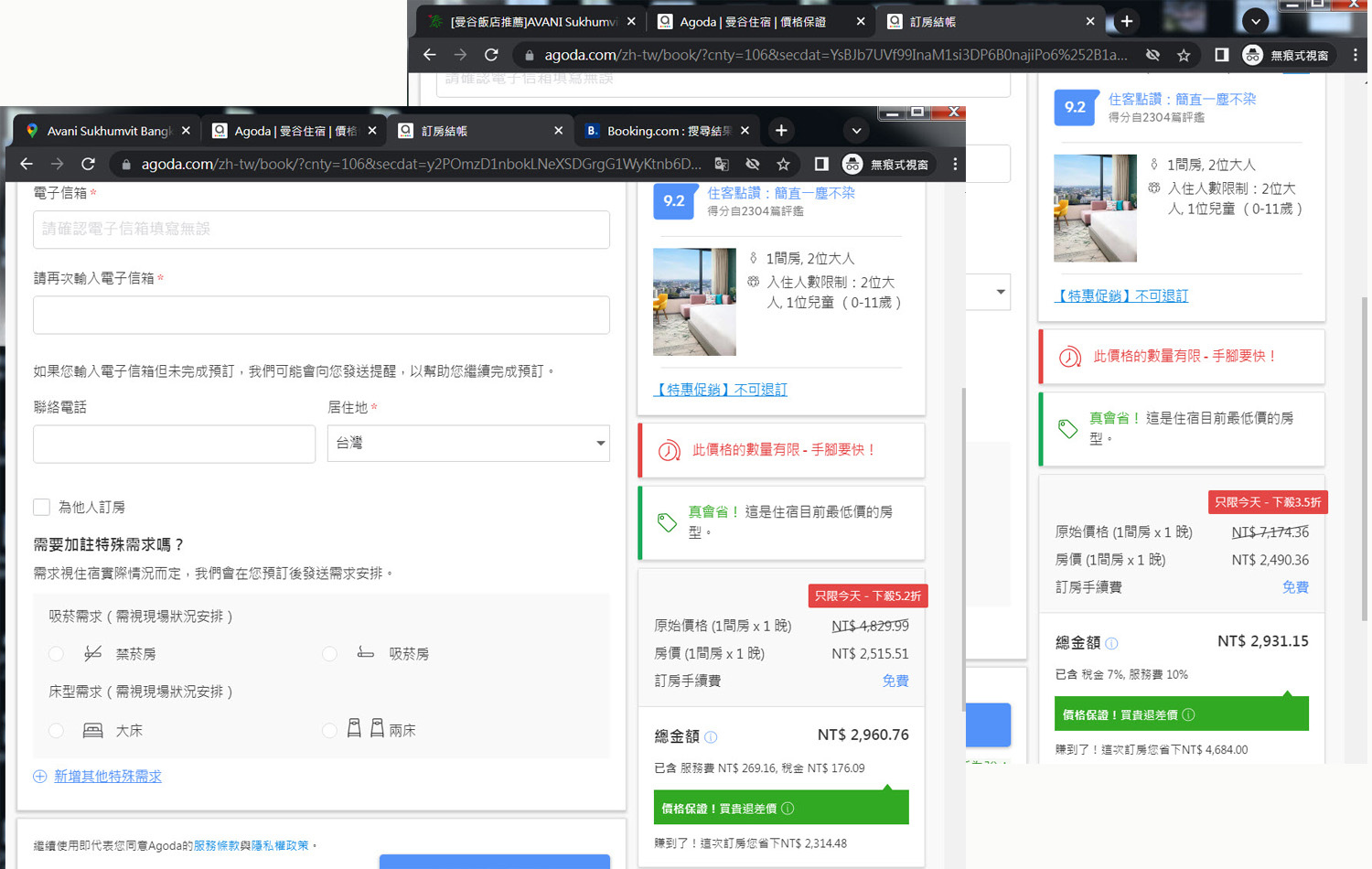1372x869 pixels.
Task: Click the 新增其他特殊需求 link
Action: tap(108, 777)
